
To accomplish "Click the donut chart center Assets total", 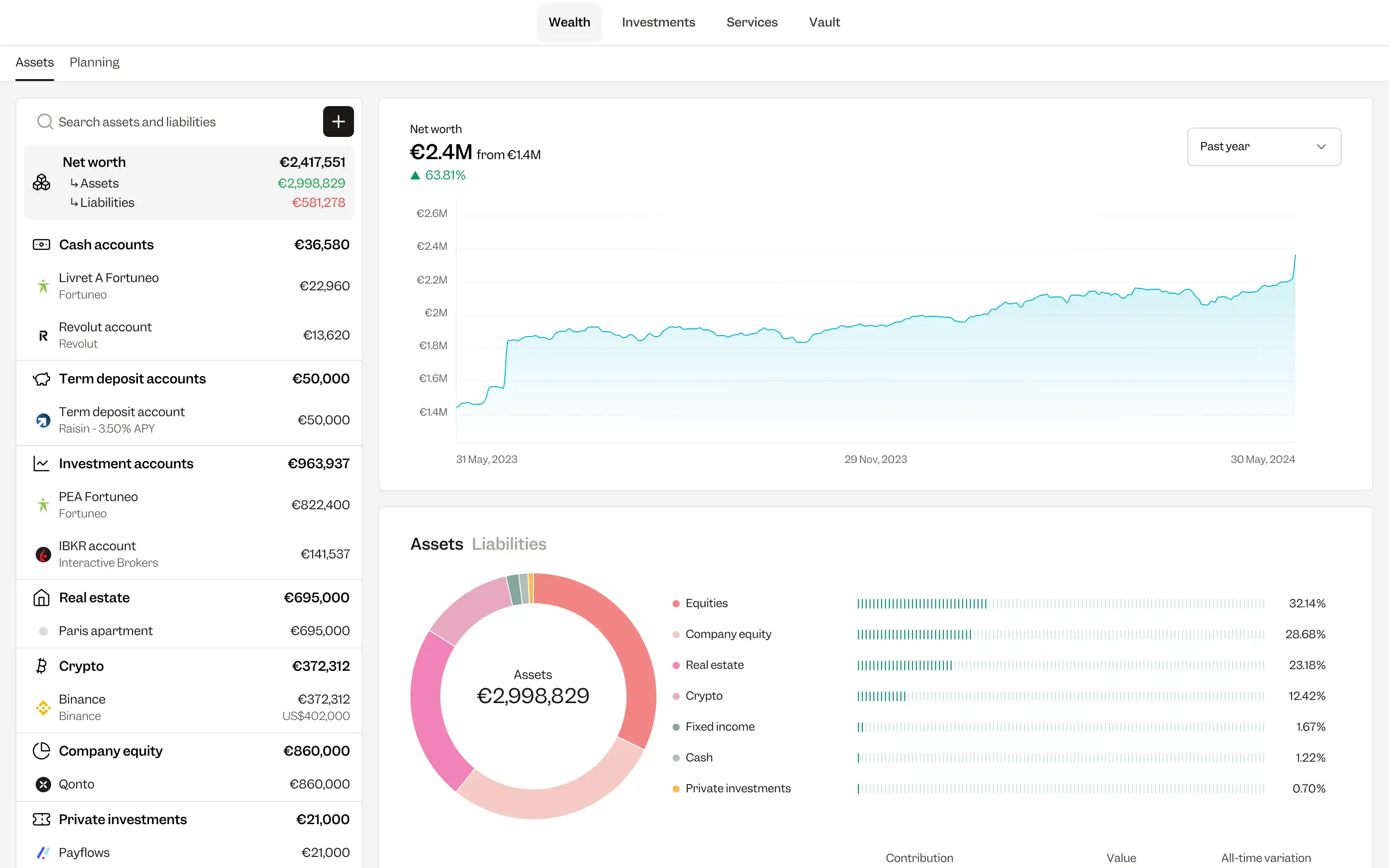I will click(x=532, y=688).
